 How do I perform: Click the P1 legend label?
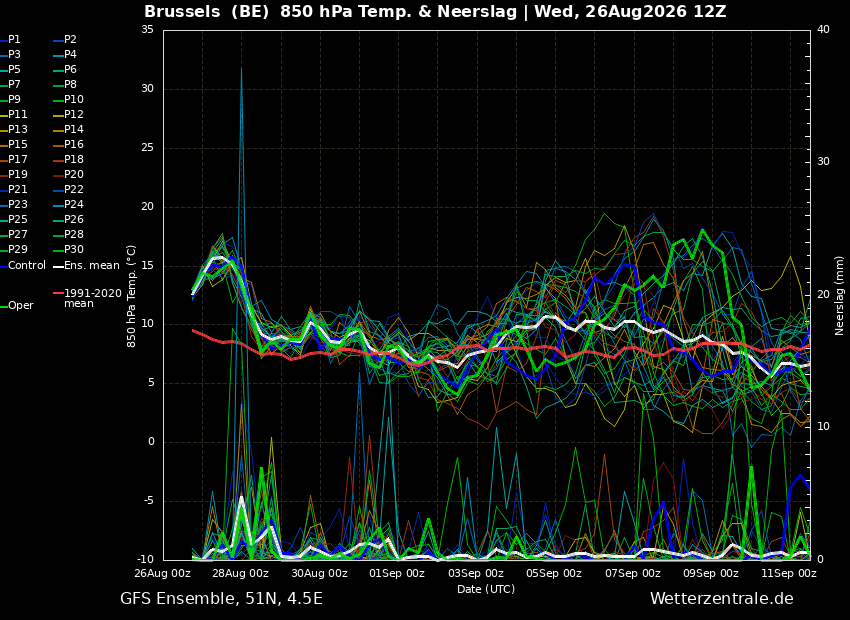(x=14, y=40)
